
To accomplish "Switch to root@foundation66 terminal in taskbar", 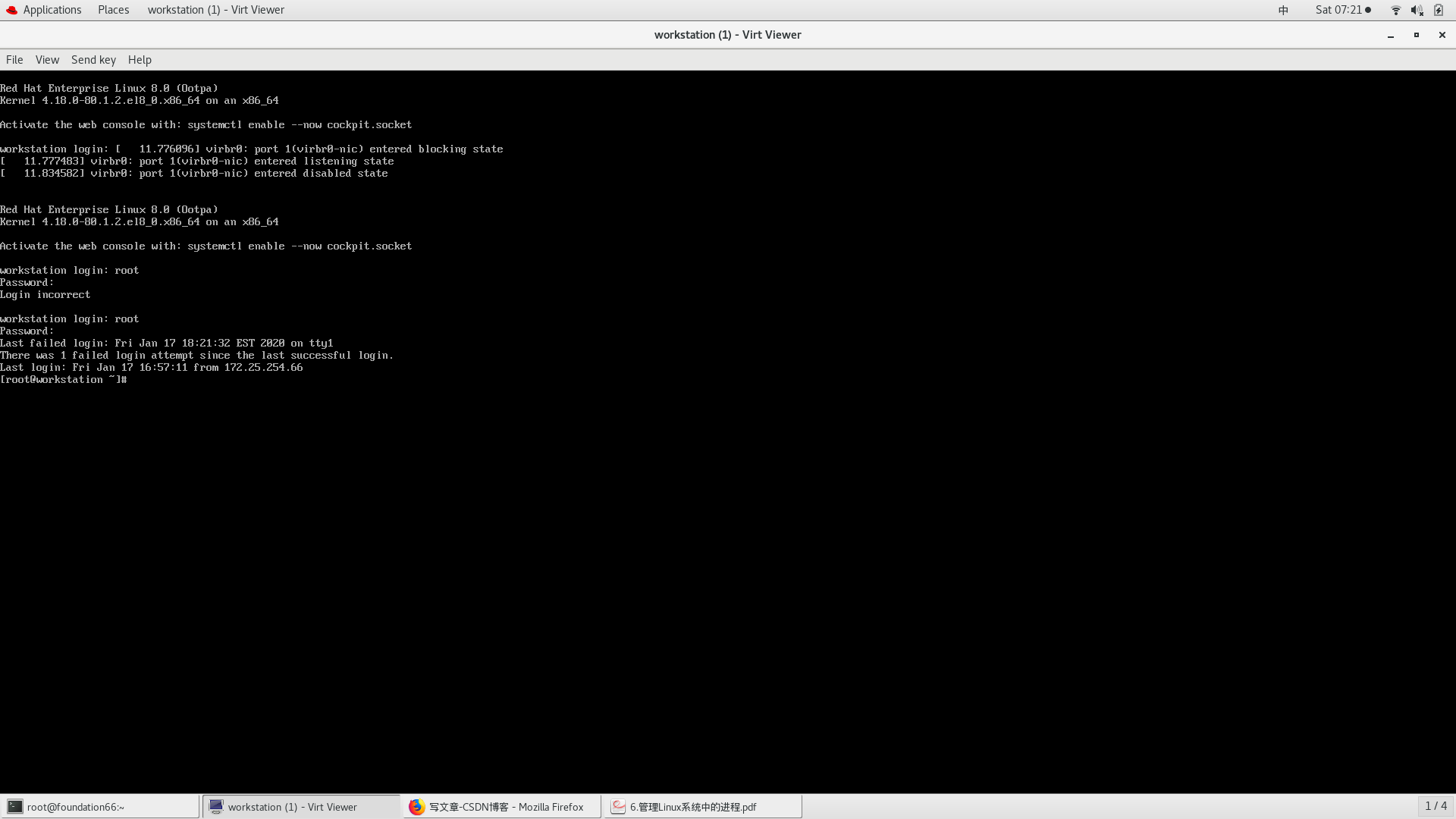I will tap(100, 807).
